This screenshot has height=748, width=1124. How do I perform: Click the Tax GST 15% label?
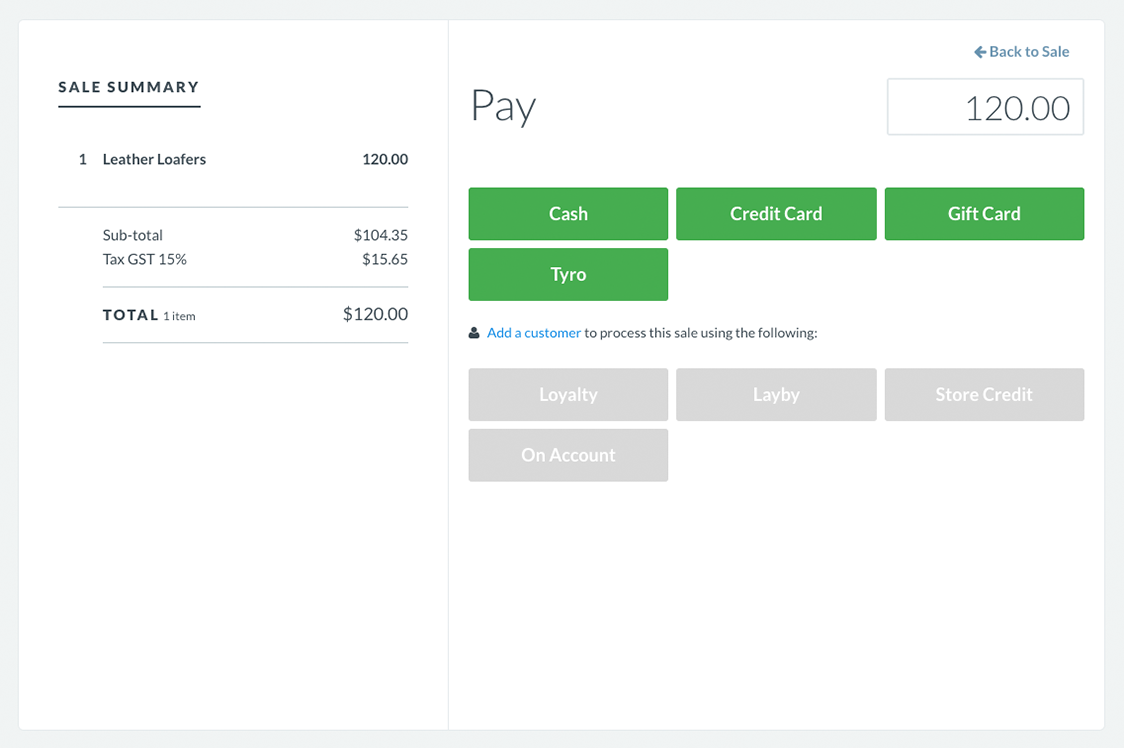tap(145, 260)
